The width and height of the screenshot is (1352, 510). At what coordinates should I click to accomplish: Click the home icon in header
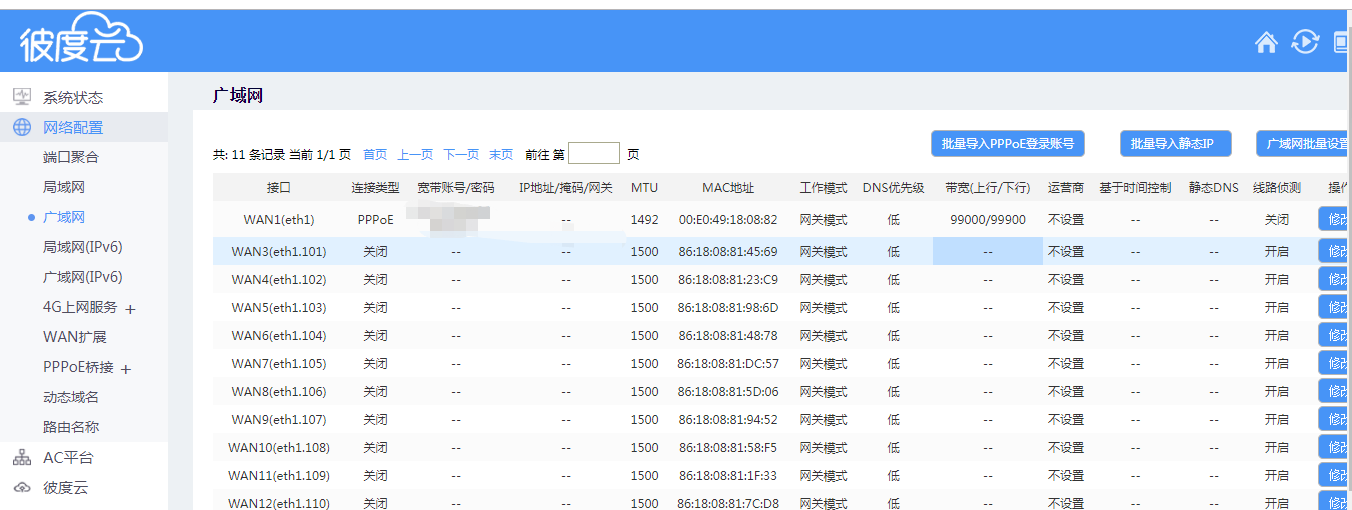pyautogui.click(x=1266, y=42)
